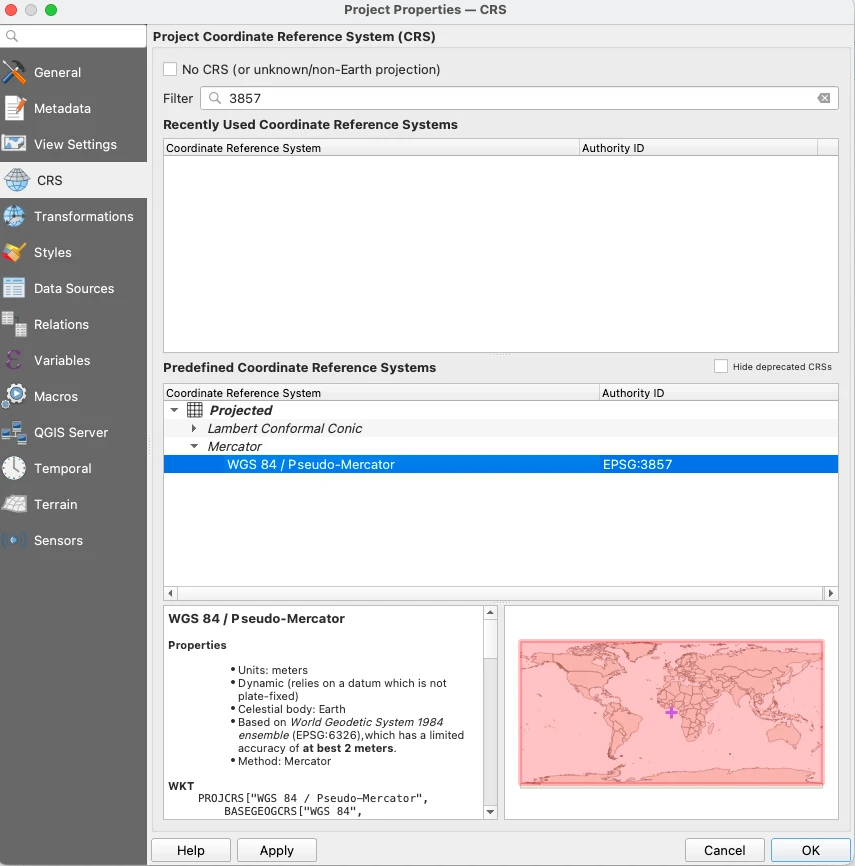
Task: Click Coordinate Reference System header in recent list
Action: (371, 148)
